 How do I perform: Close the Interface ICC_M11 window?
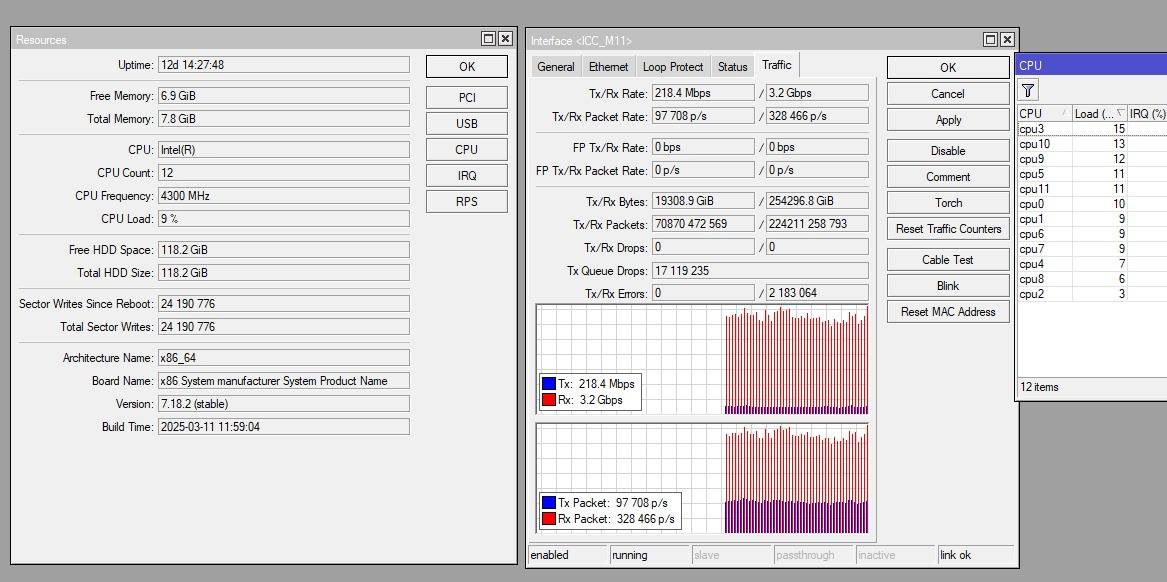[x=1007, y=39]
